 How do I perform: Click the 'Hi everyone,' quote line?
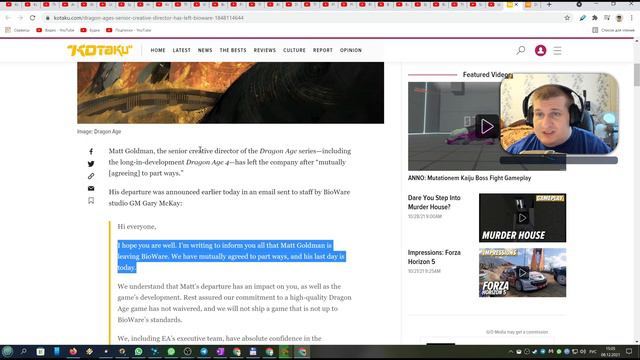(137, 227)
